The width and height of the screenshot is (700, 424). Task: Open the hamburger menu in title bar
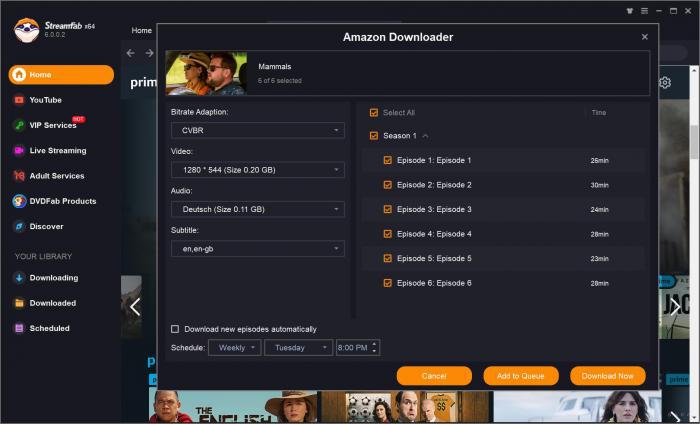[x=644, y=11]
